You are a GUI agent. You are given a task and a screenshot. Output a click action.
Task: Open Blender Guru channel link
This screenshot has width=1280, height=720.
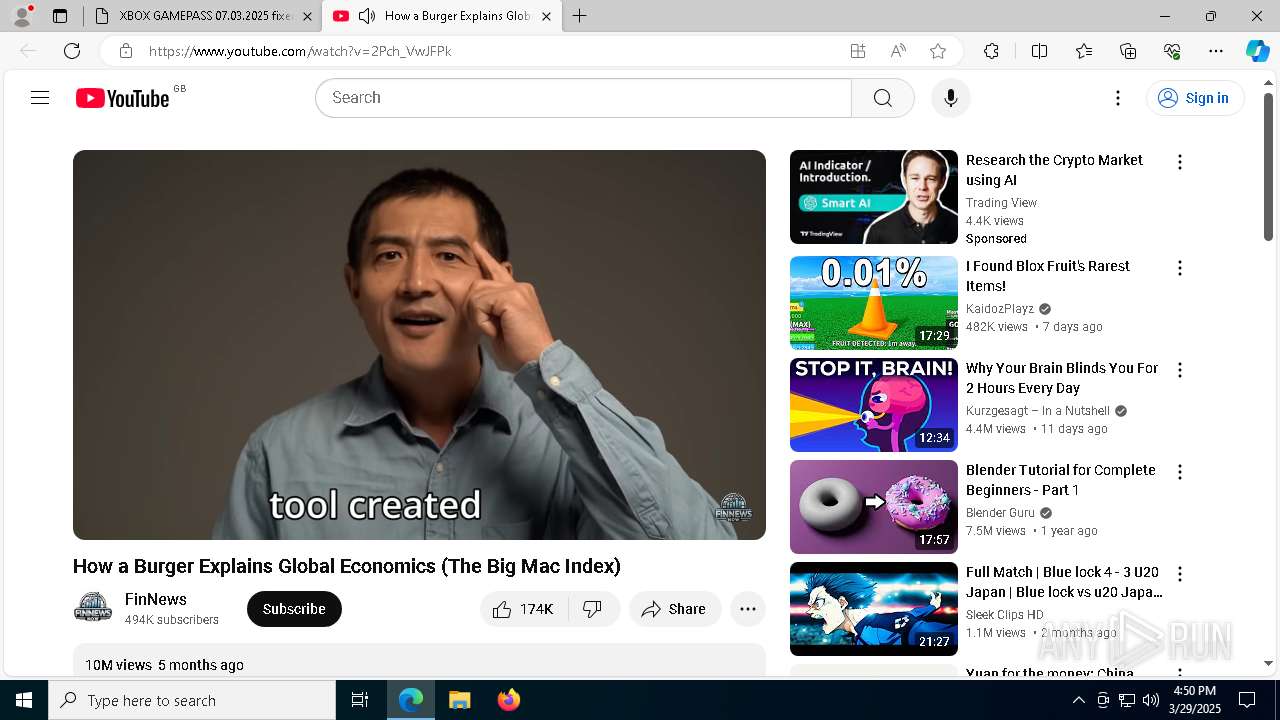tap(1000, 513)
